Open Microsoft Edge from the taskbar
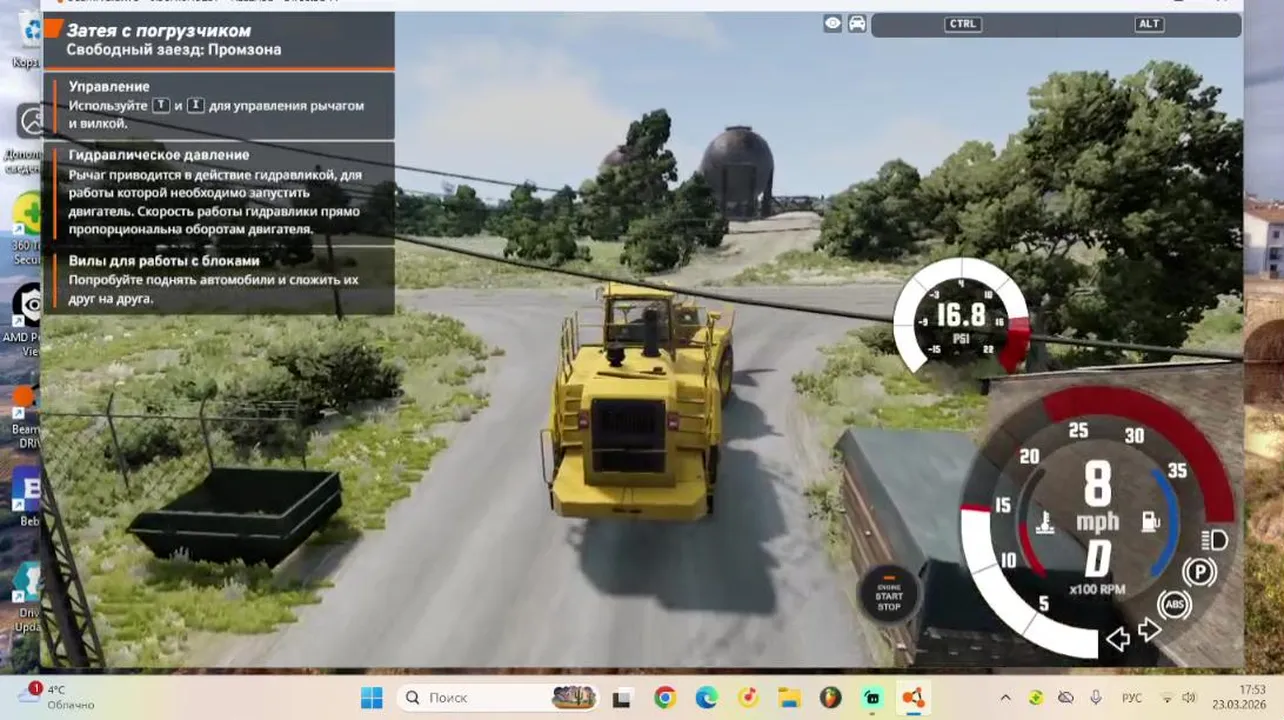The image size is (1284, 720). [706, 697]
